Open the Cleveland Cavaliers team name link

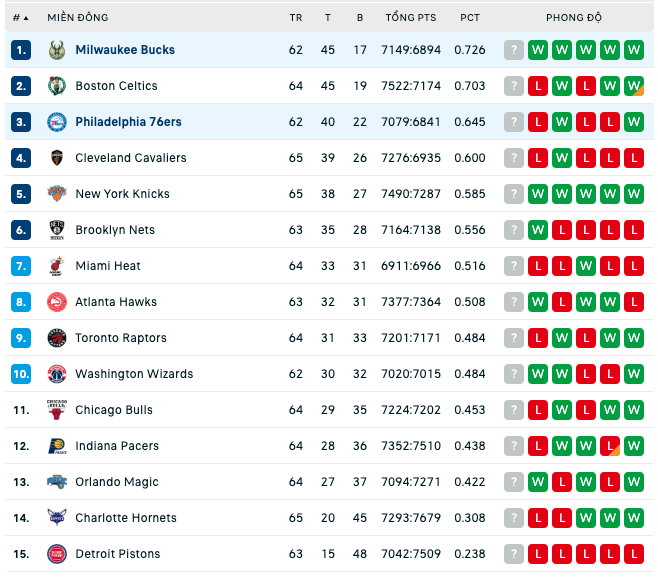click(x=131, y=158)
